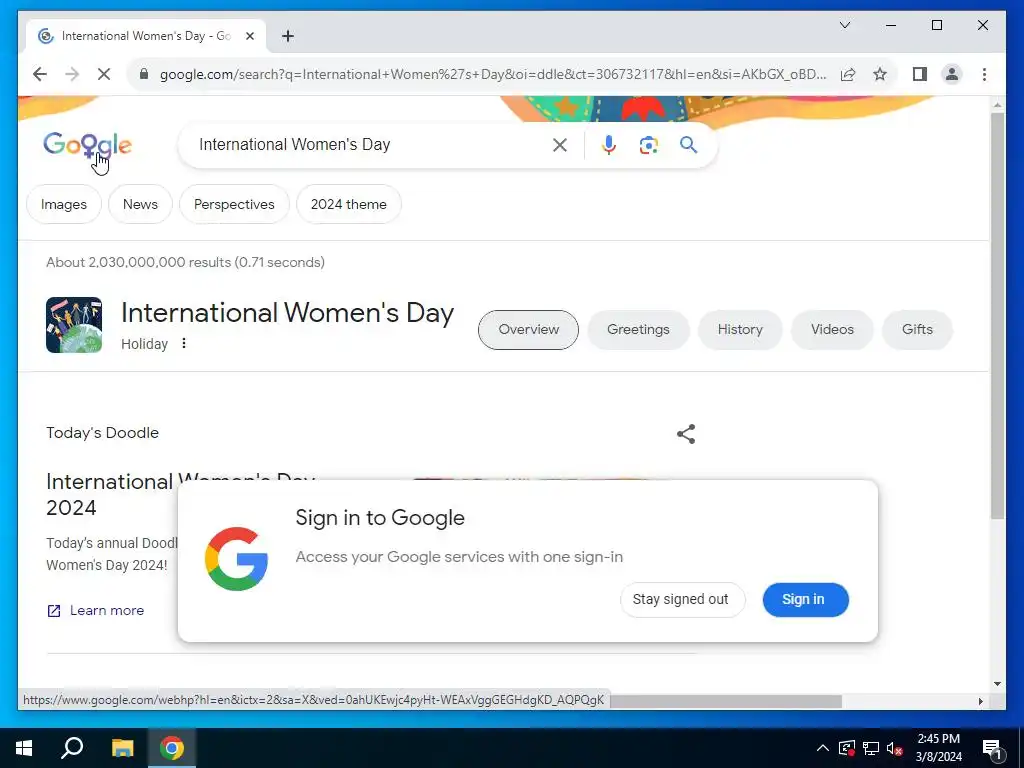Share Today's Doodle with the share icon

686,434
